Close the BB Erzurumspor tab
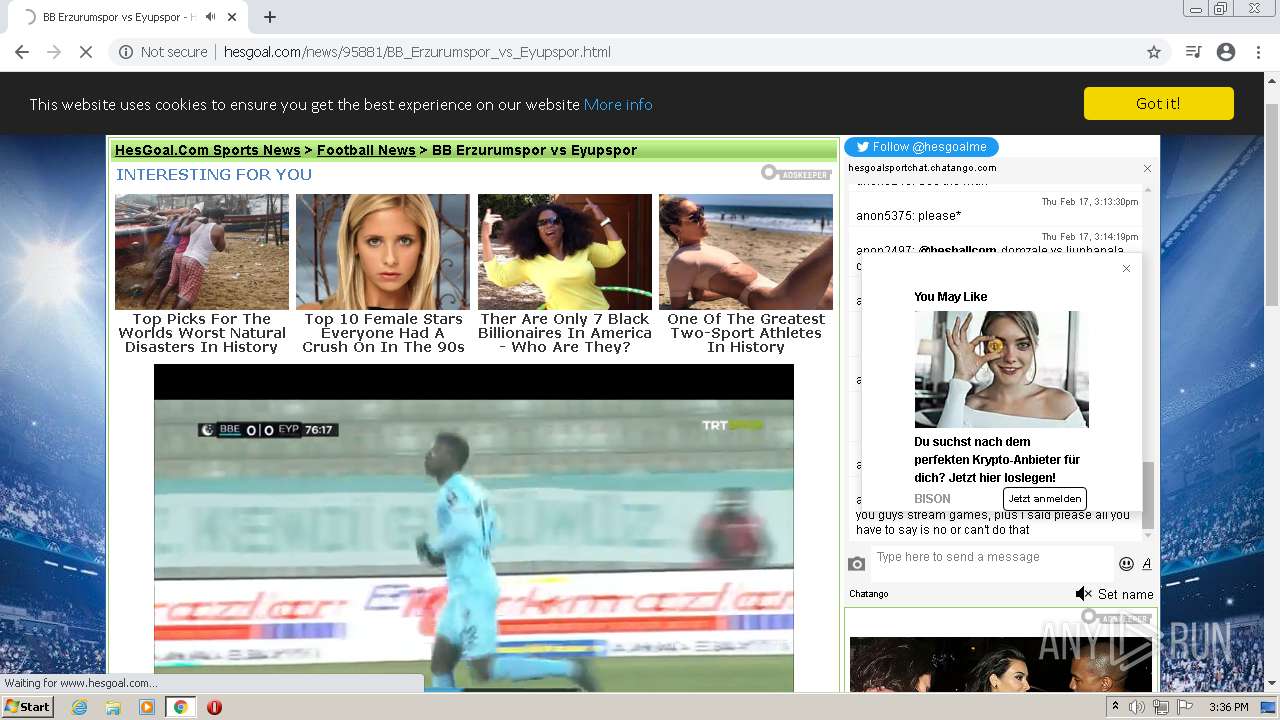The image size is (1280, 720). pyautogui.click(x=233, y=17)
